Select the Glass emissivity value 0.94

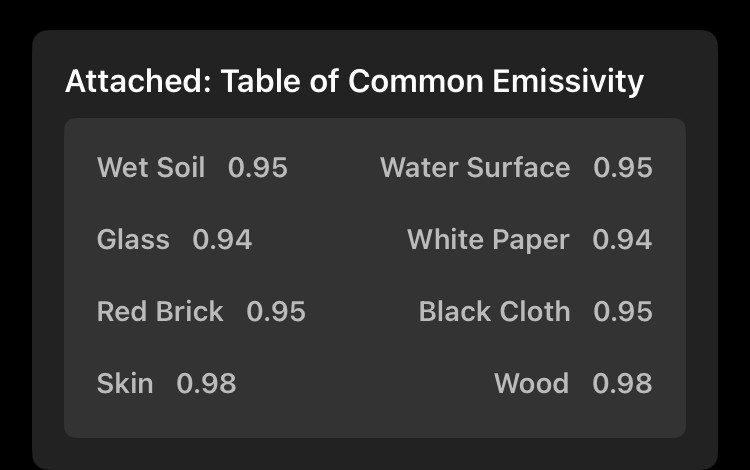[222, 239]
